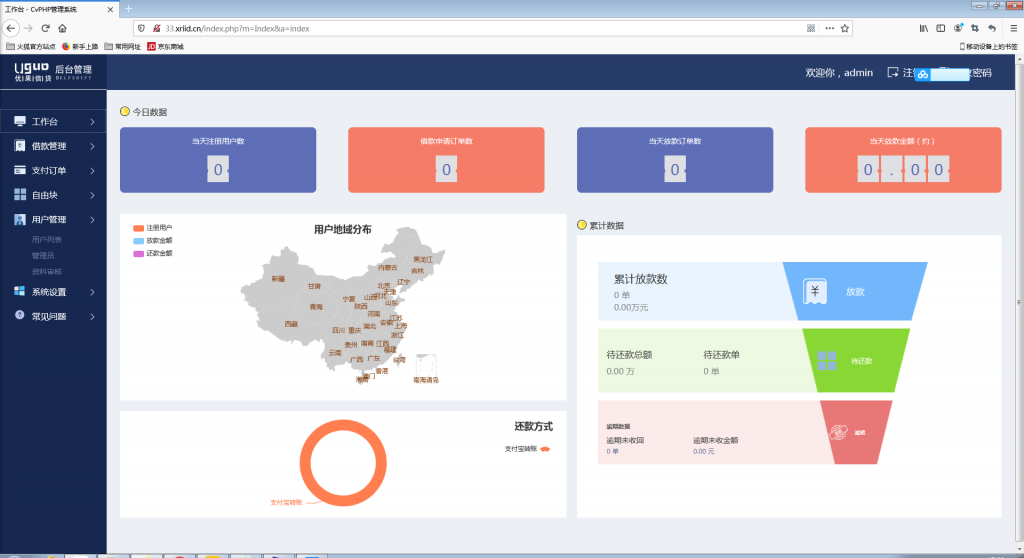Image resolution: width=1024 pixels, height=558 pixels.
Task: Click the 自由块 grid icon
Action: 20,195
